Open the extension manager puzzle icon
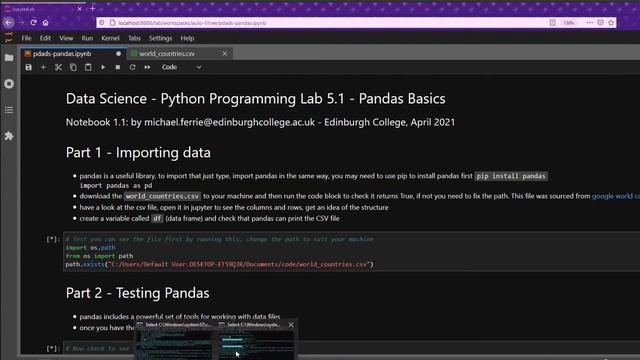 point(9,136)
